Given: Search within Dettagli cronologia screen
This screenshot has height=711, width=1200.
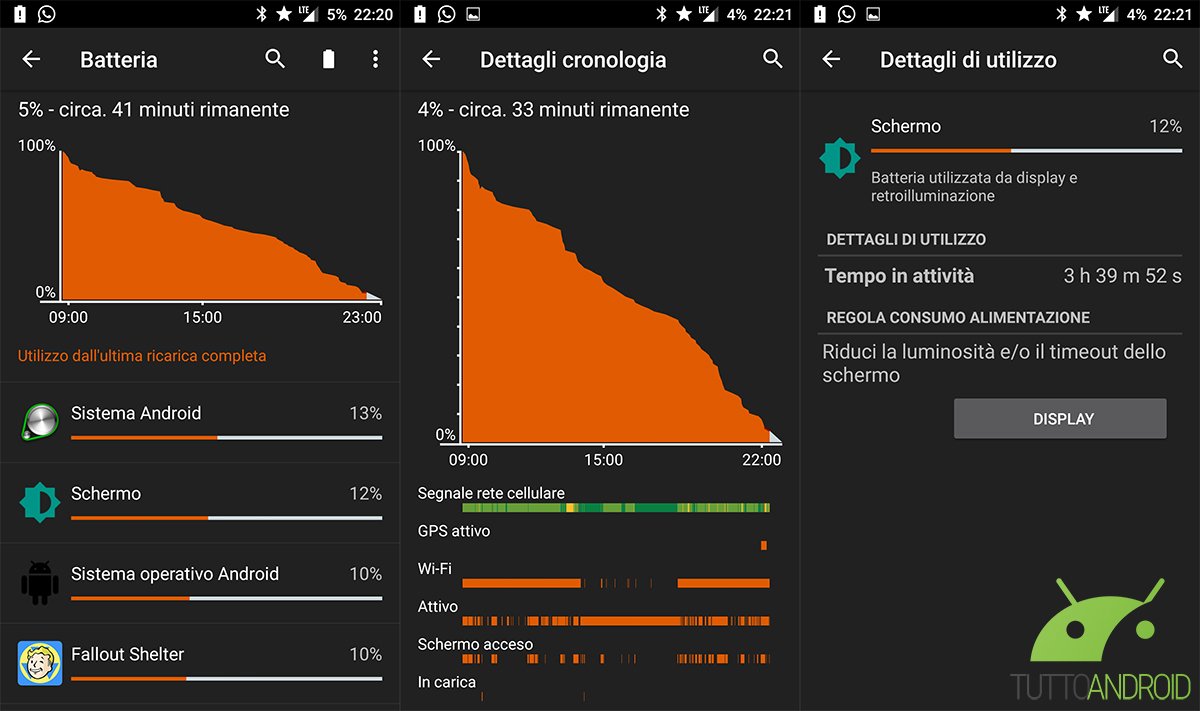Looking at the screenshot, I should (x=772, y=59).
